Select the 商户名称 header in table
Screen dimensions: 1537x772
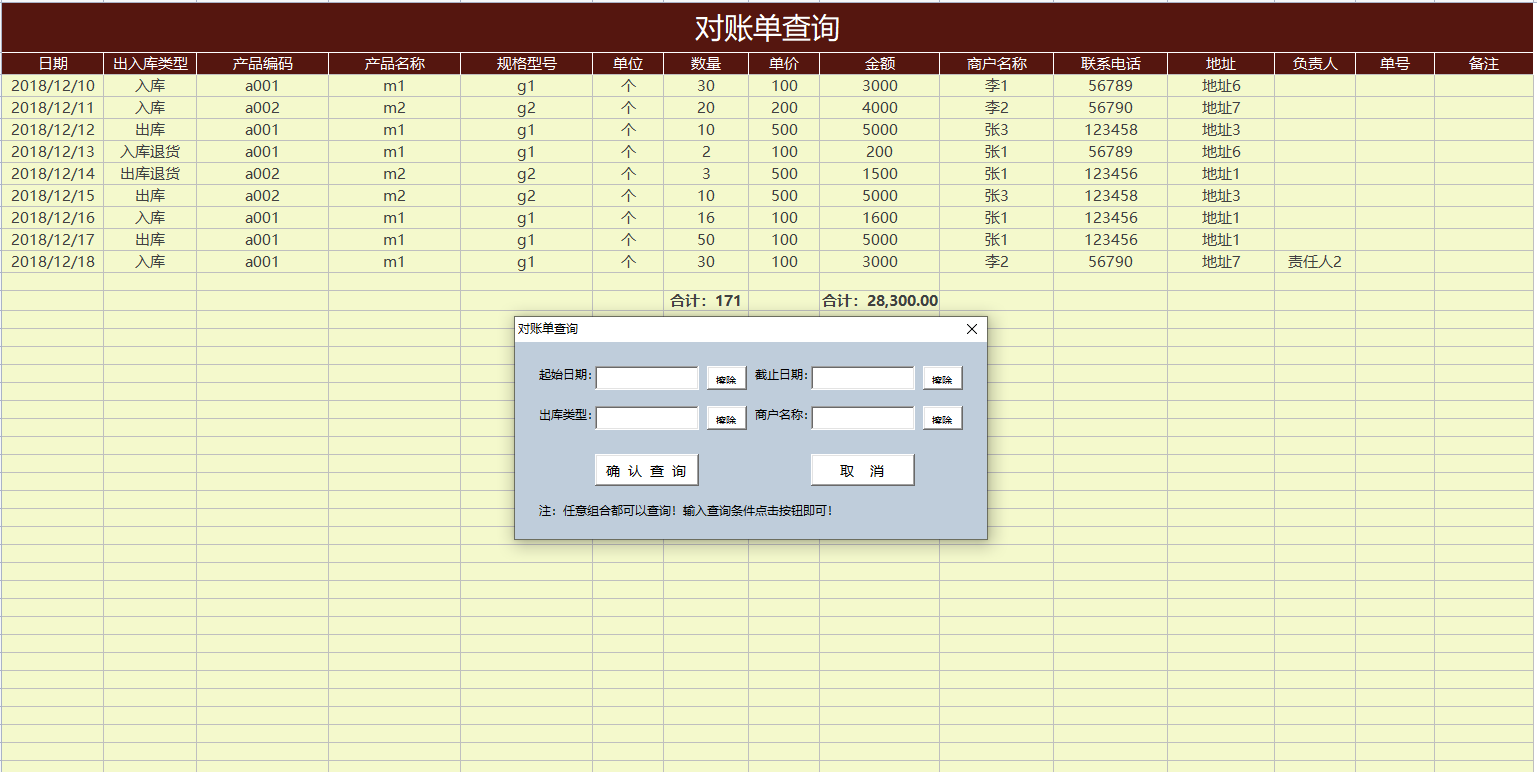[996, 64]
